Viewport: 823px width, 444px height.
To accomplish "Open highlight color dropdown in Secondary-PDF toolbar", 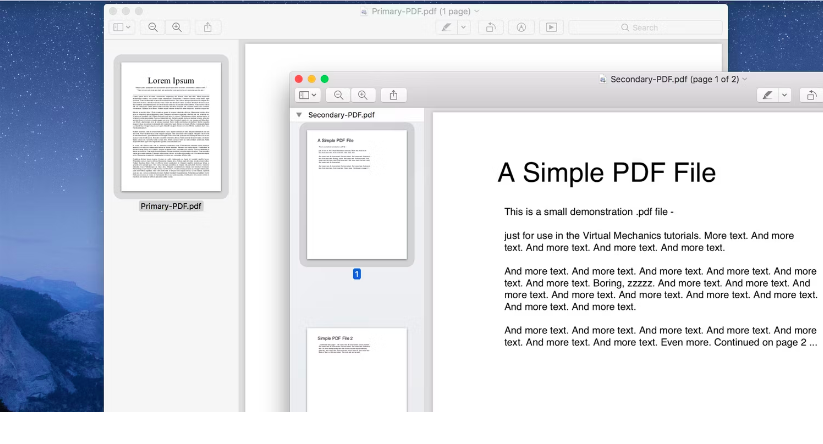I will (784, 95).
